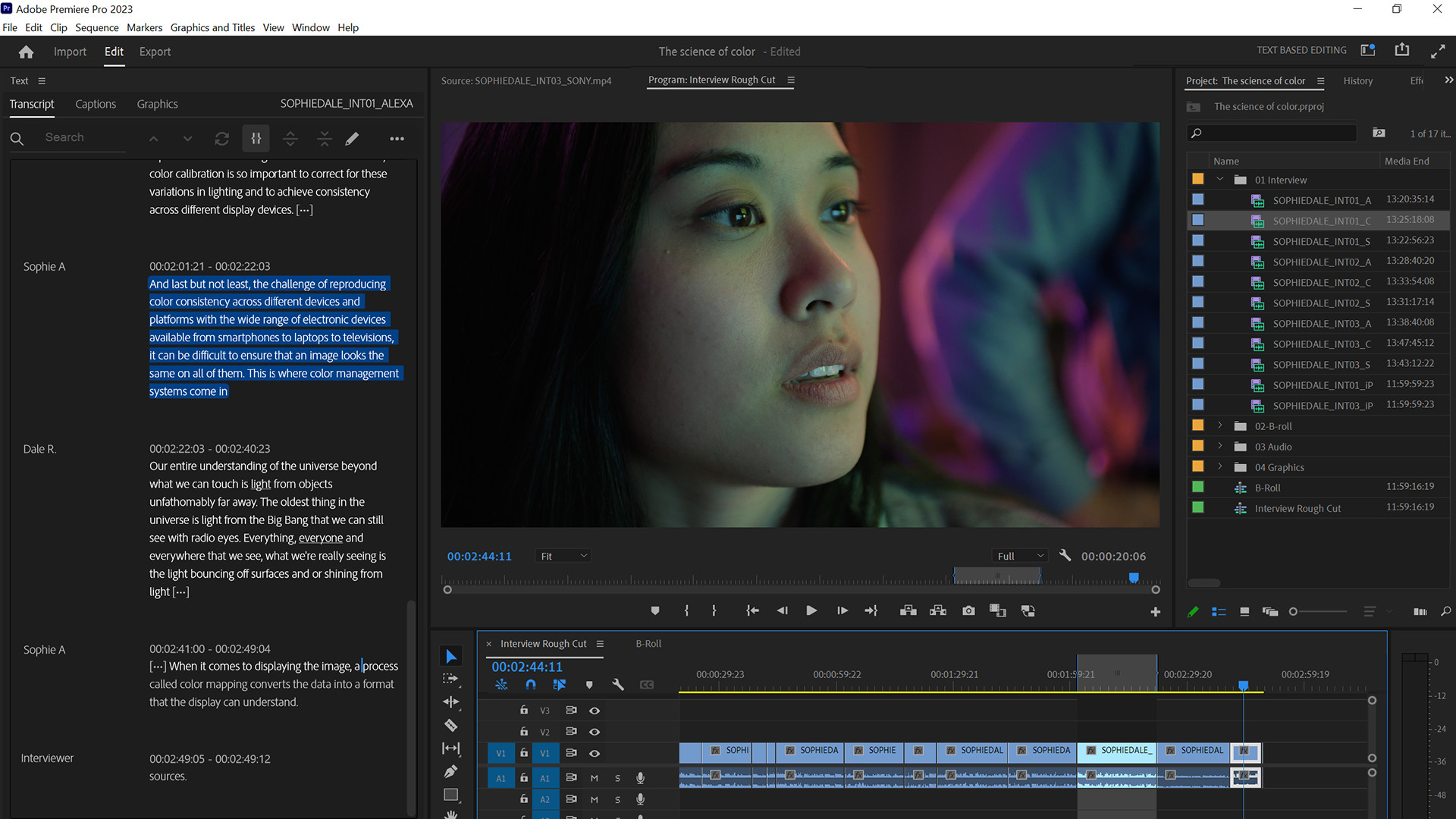Open the Edit menu in the menu bar
The height and width of the screenshot is (819, 1456).
(x=34, y=27)
